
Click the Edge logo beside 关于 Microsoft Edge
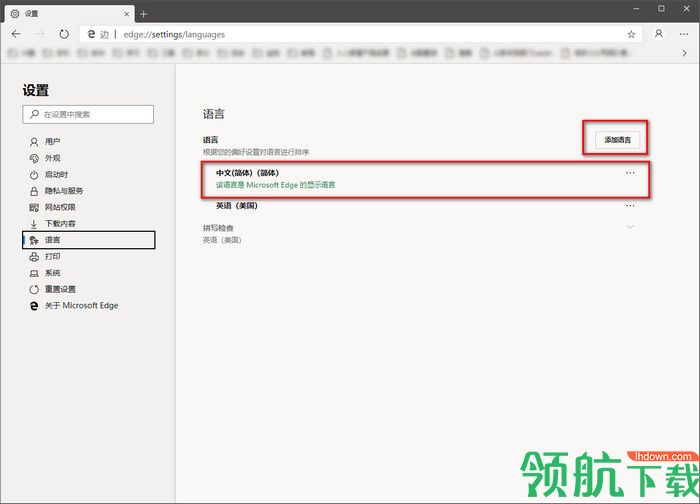click(x=34, y=306)
